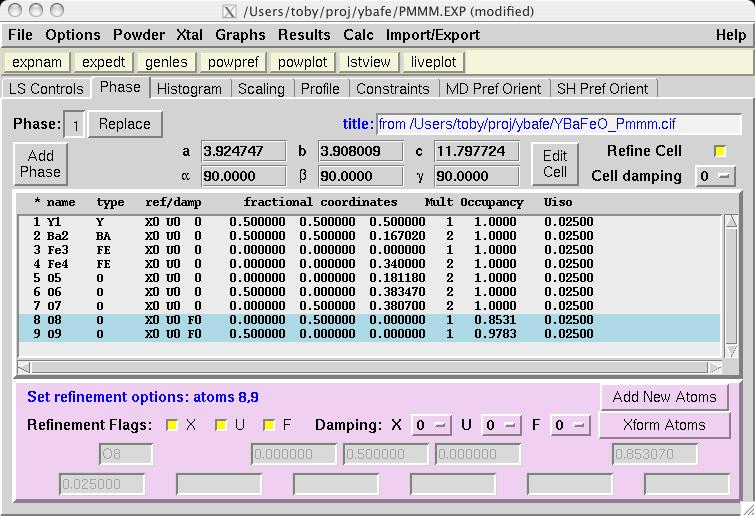Select atom row O5

[x=369, y=278]
